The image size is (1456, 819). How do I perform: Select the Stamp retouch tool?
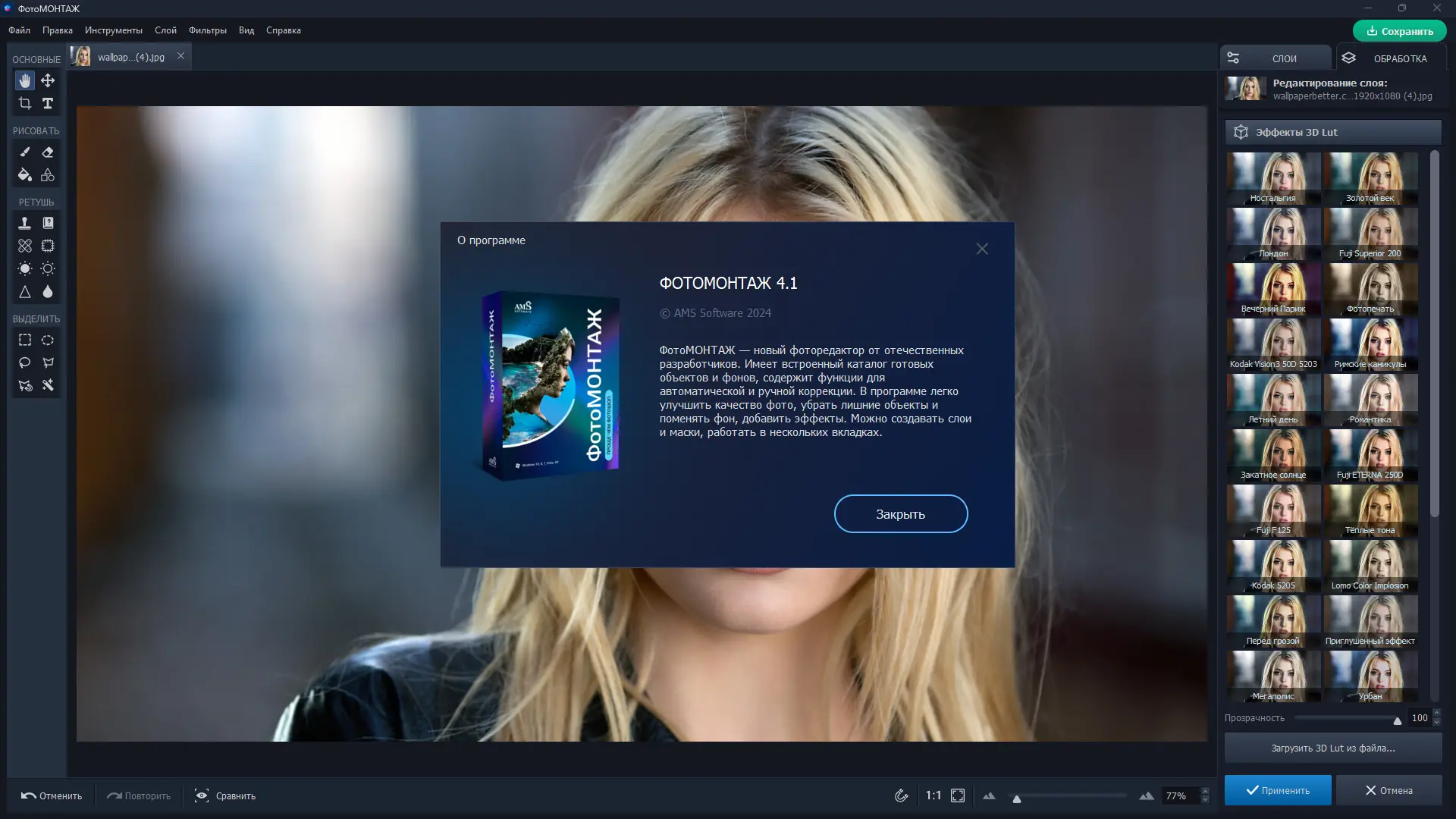pyautogui.click(x=25, y=223)
